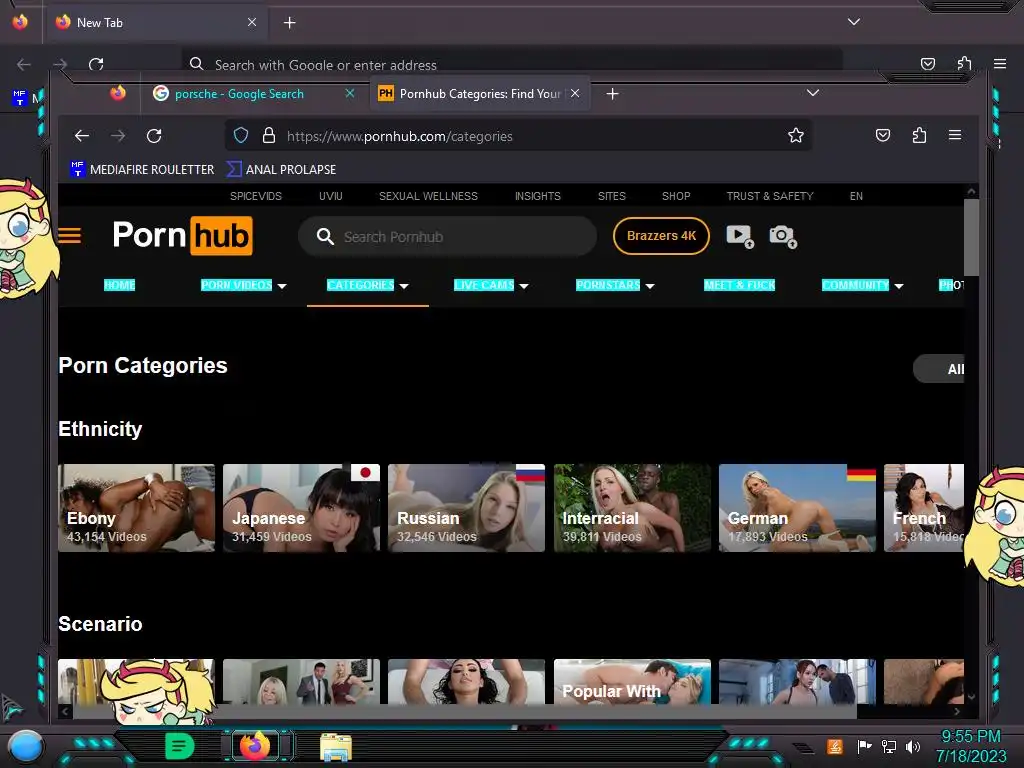Expand the PORNSTARS dropdown arrow
Viewport: 1024px width, 768px height.
[650, 286]
